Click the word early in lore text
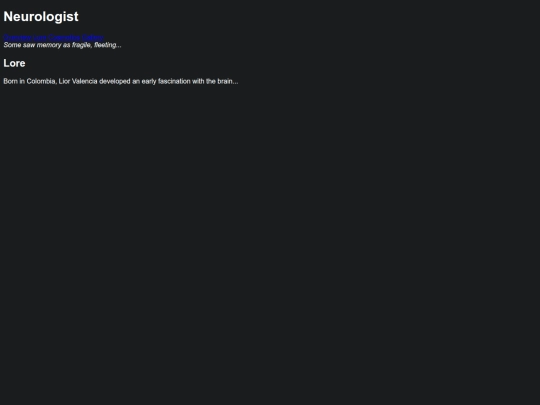The image size is (540, 405). tap(149, 81)
